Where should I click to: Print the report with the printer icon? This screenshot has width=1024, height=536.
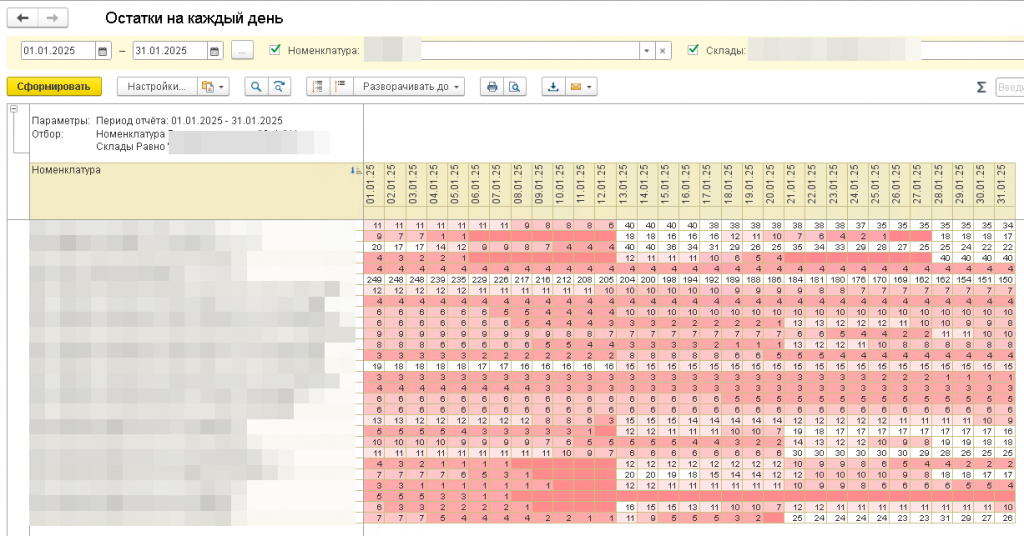[492, 87]
